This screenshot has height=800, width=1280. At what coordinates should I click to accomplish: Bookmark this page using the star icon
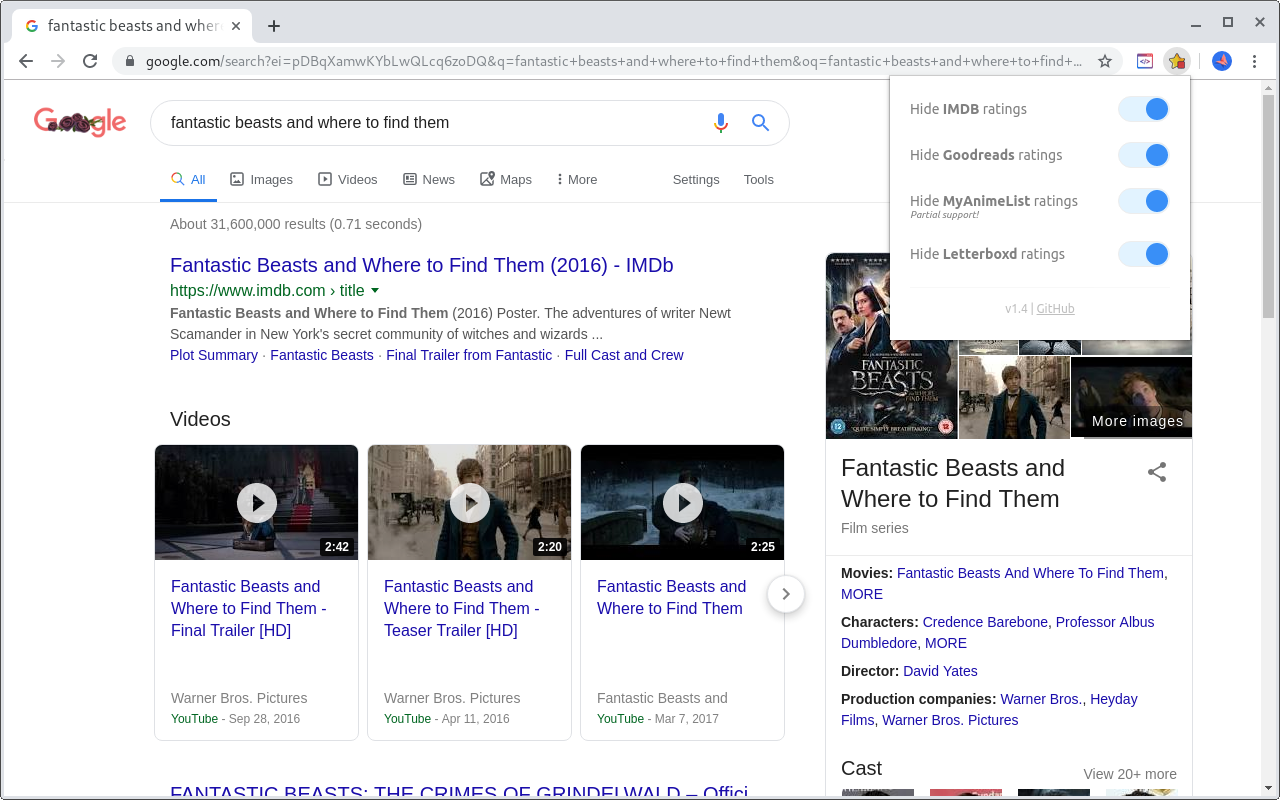[1105, 61]
